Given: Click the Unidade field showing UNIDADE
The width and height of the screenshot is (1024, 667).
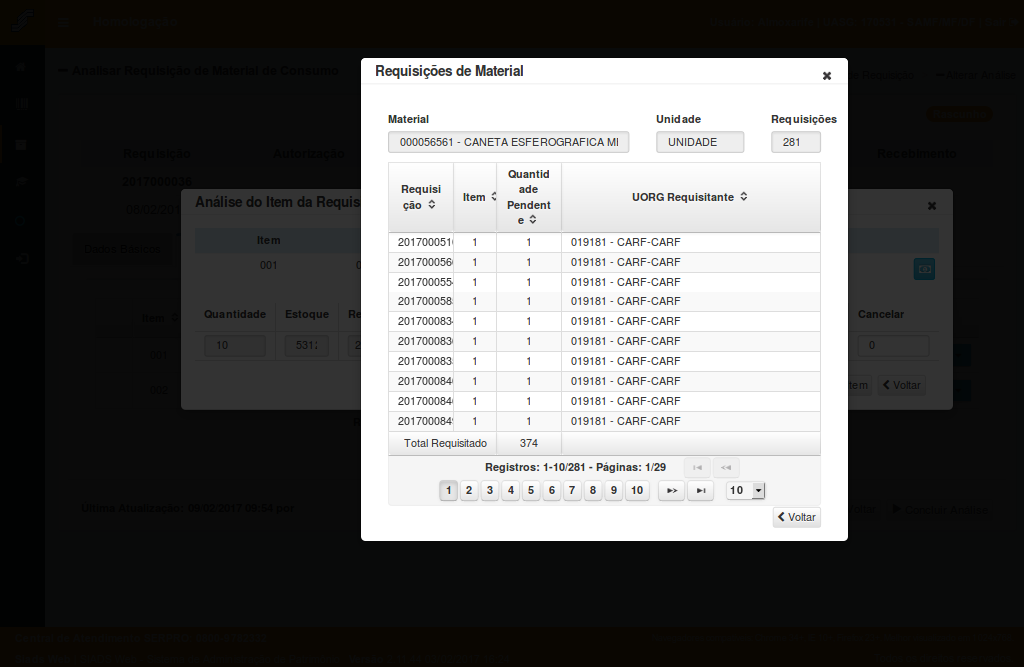Looking at the screenshot, I should point(700,142).
